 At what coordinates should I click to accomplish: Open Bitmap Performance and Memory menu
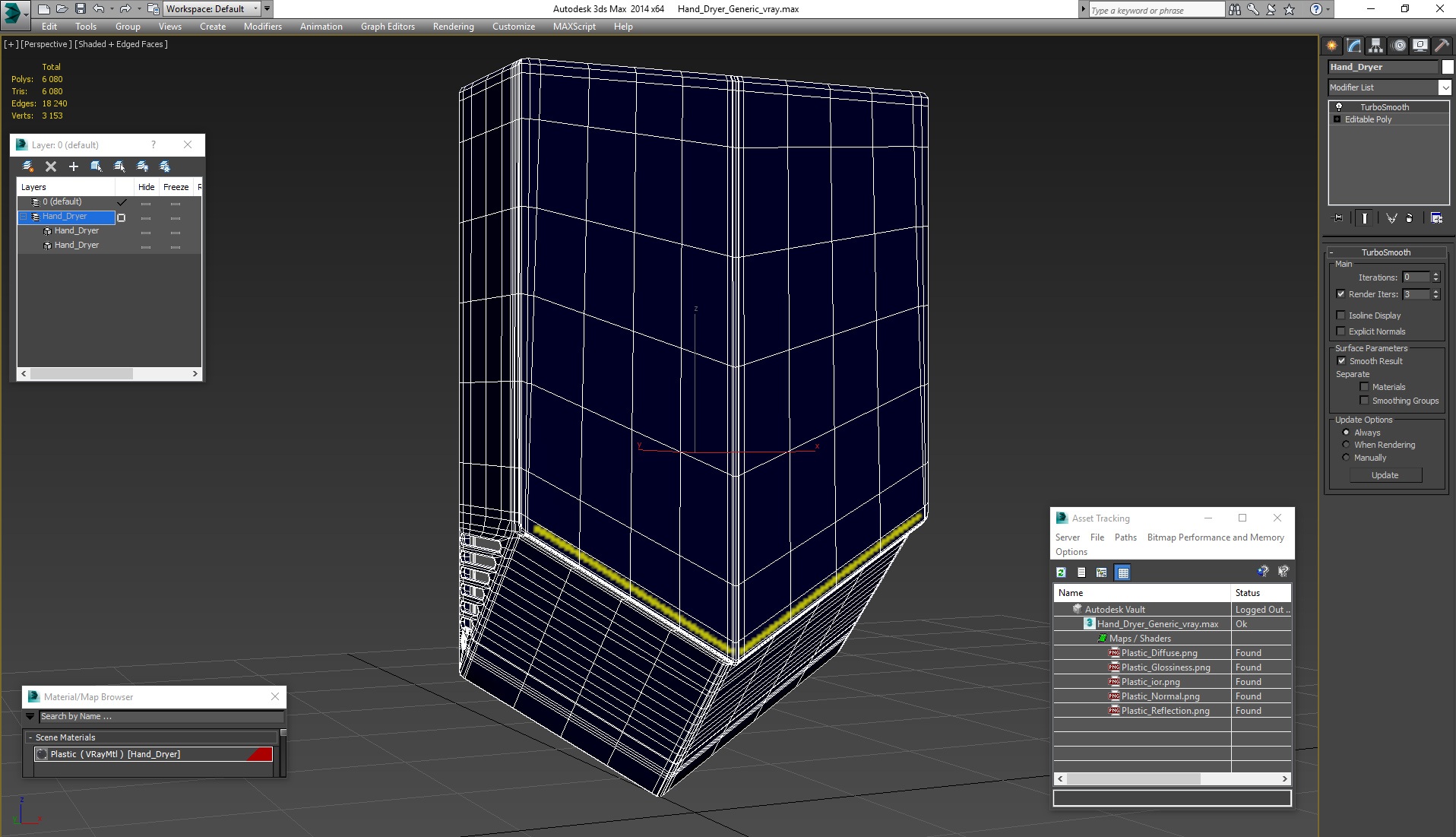pos(1215,537)
